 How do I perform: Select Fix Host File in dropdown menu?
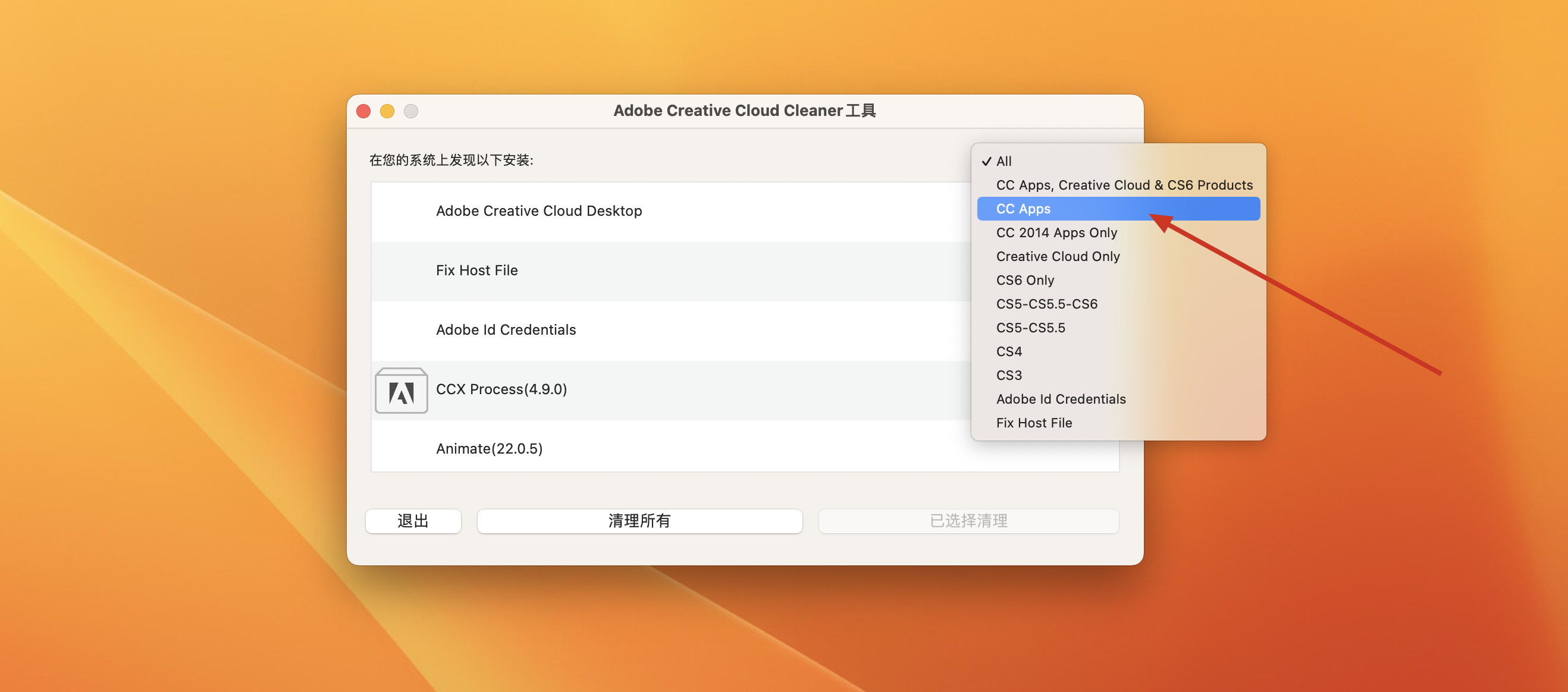coord(1034,423)
